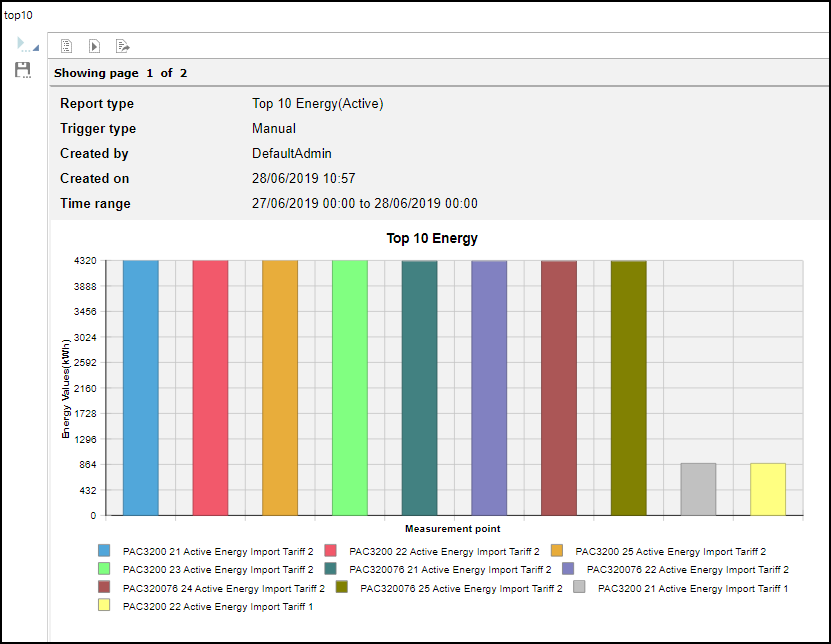The width and height of the screenshot is (831, 644).
Task: Click yellow legend swatch for PAC3200 22 Tariff 1
Action: pos(104,605)
